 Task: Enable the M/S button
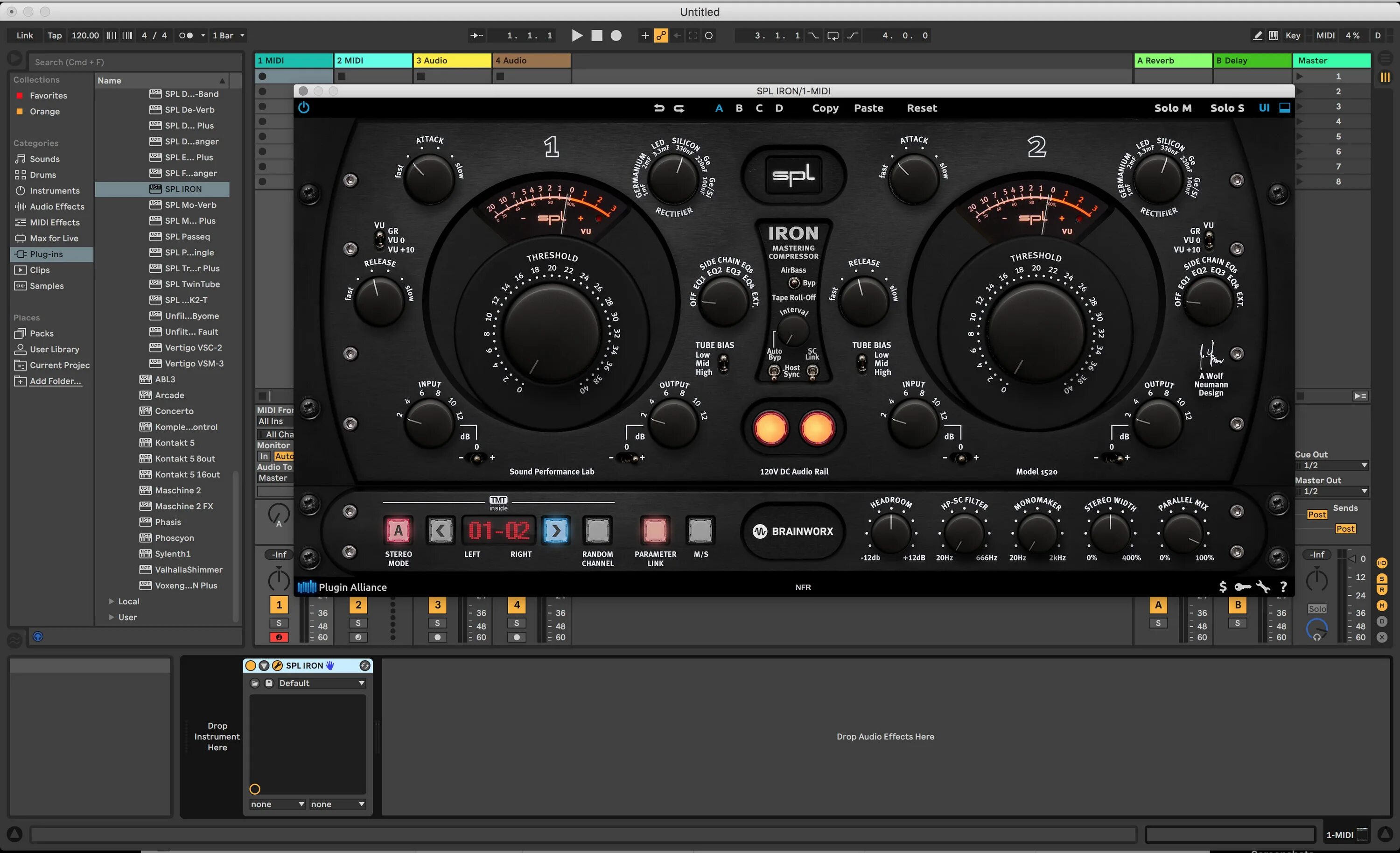[700, 531]
